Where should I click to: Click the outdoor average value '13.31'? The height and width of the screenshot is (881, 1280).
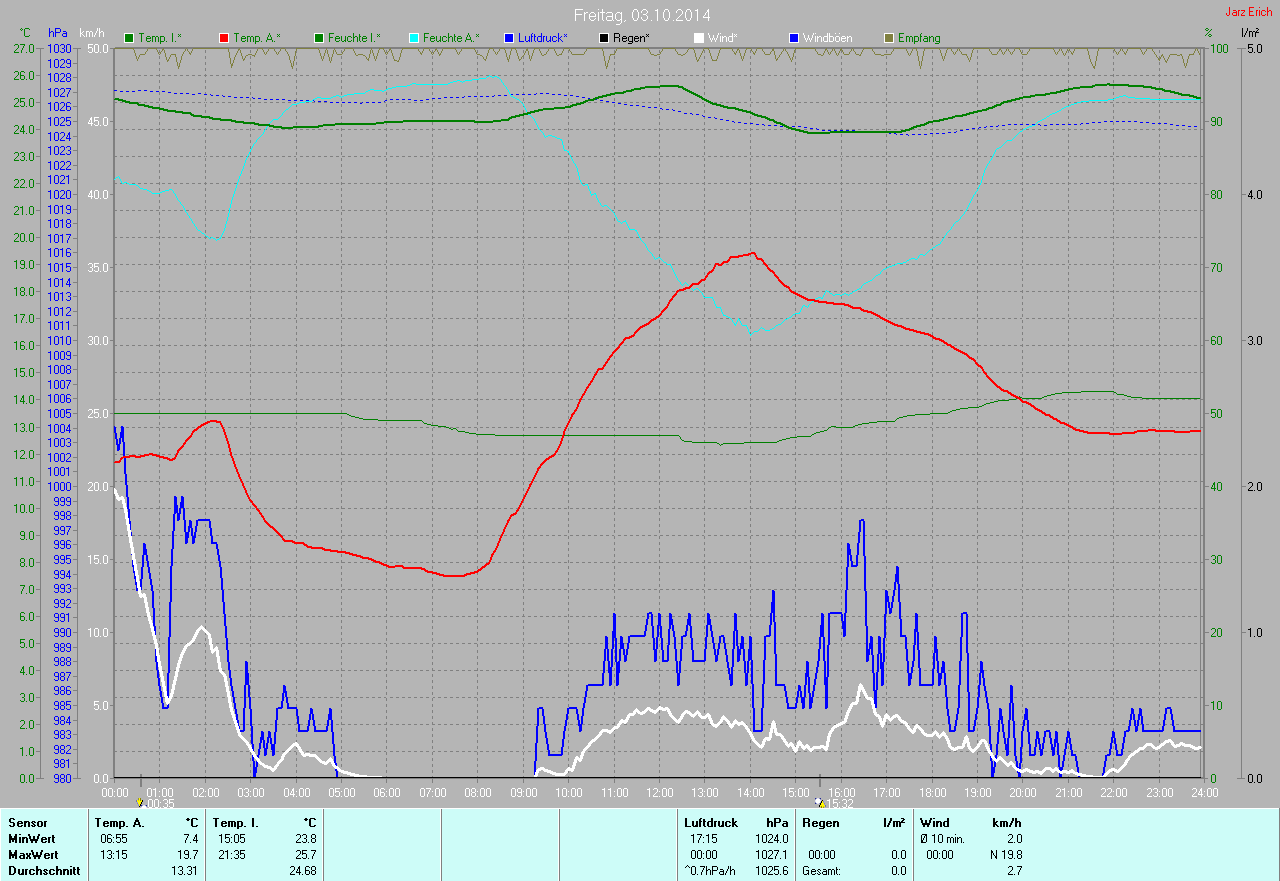click(x=184, y=871)
